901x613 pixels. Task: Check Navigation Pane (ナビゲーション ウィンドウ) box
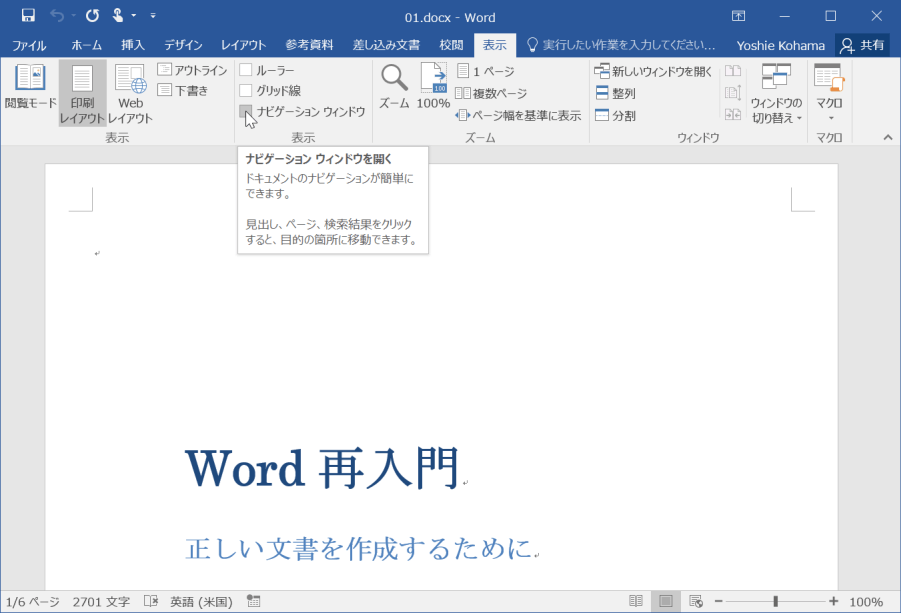pos(246,111)
